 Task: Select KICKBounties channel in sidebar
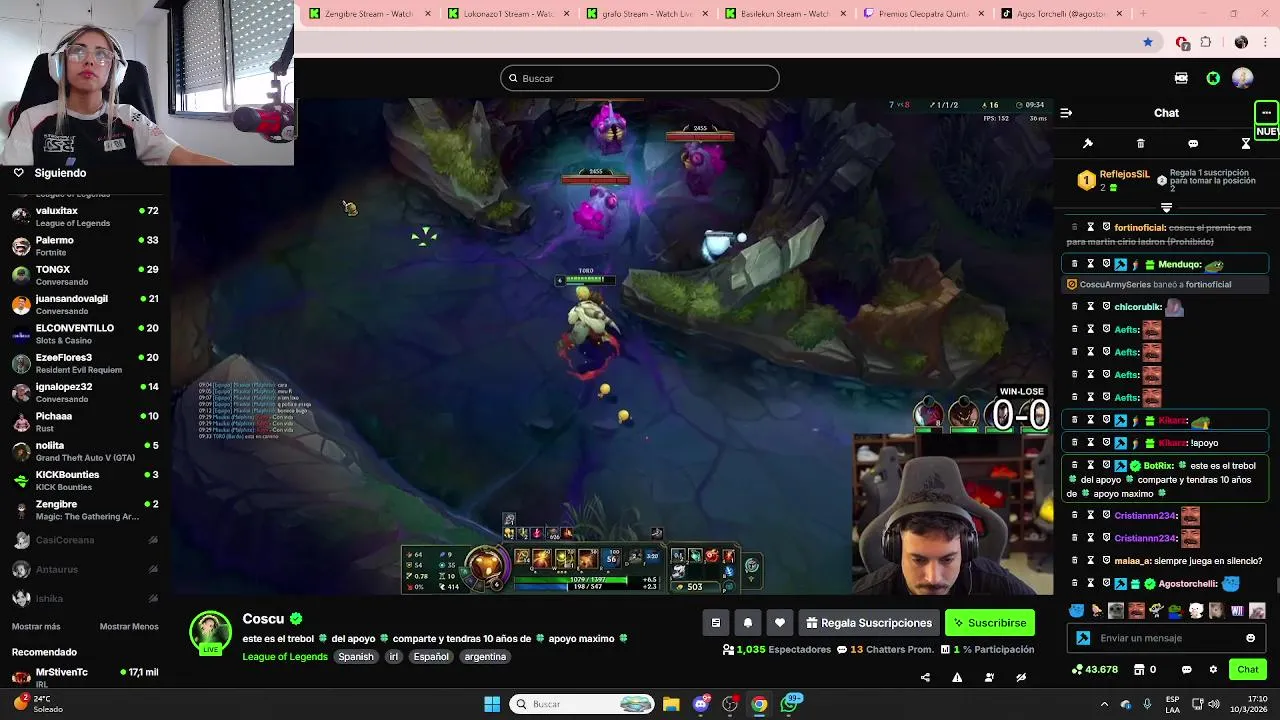(x=85, y=480)
